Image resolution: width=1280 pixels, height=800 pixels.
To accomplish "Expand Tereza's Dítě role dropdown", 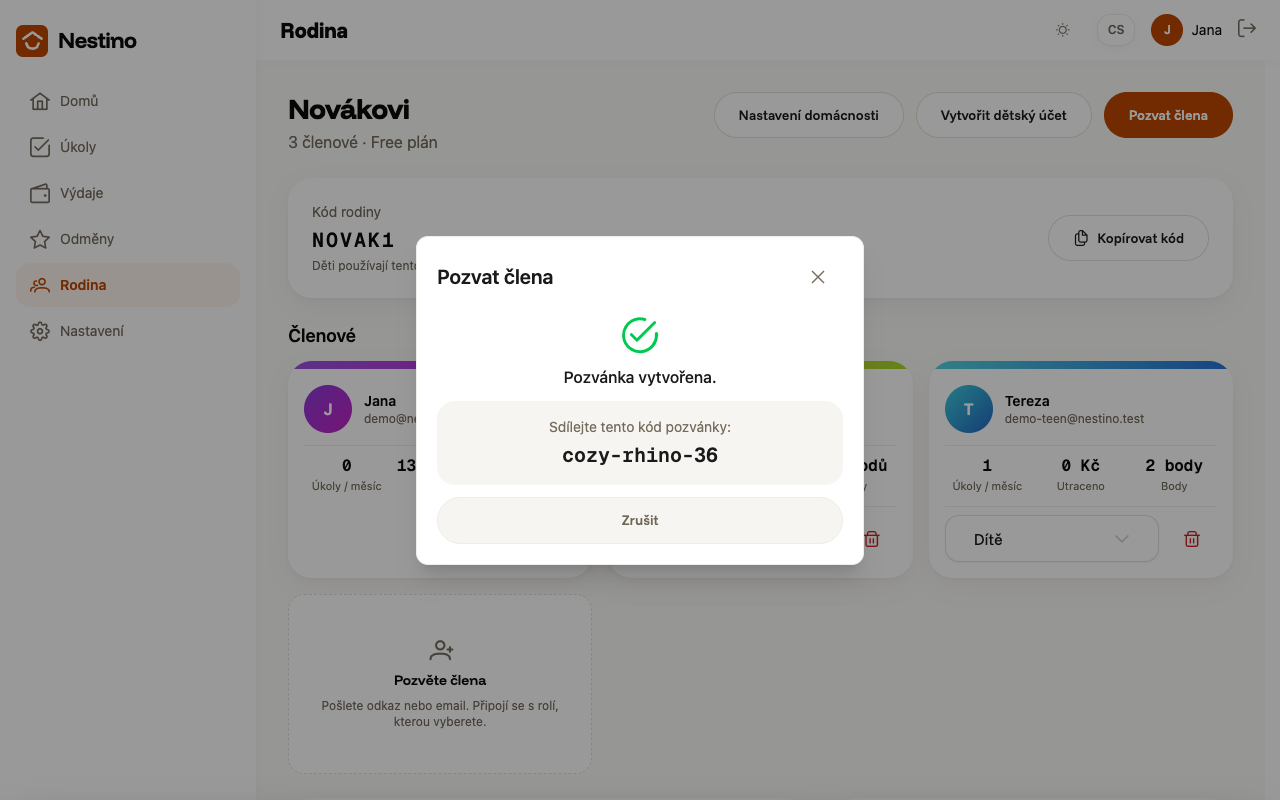I will tap(1052, 539).
